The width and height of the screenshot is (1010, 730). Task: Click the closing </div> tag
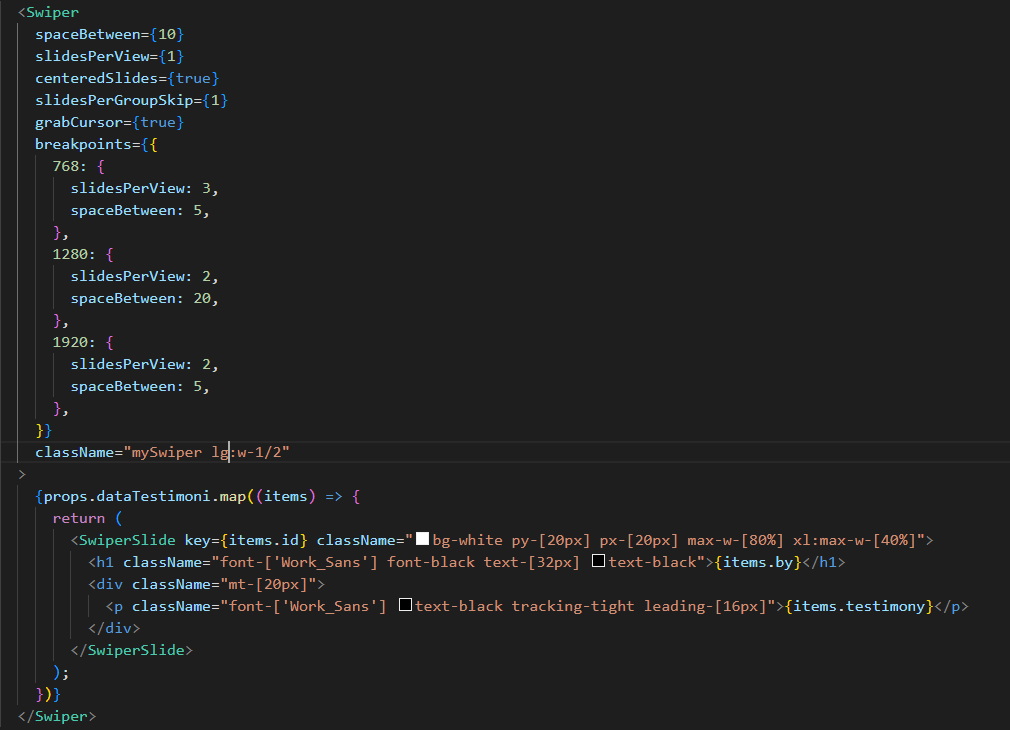click(114, 628)
